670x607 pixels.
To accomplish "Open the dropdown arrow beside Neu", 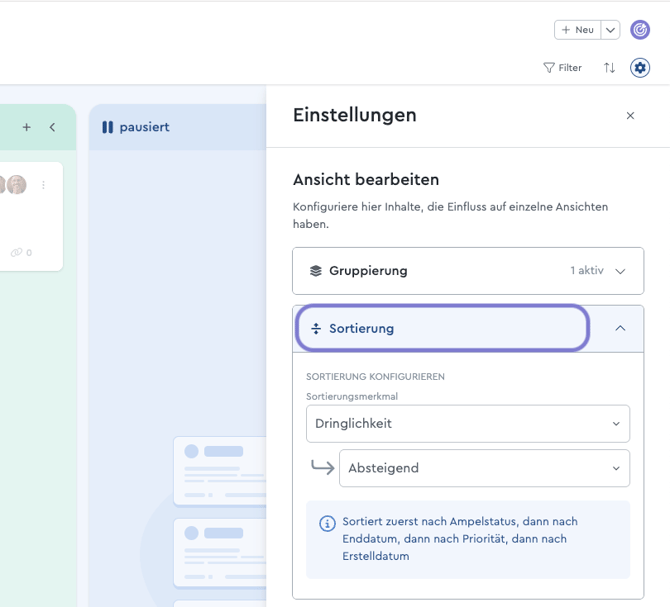I will coord(611,30).
